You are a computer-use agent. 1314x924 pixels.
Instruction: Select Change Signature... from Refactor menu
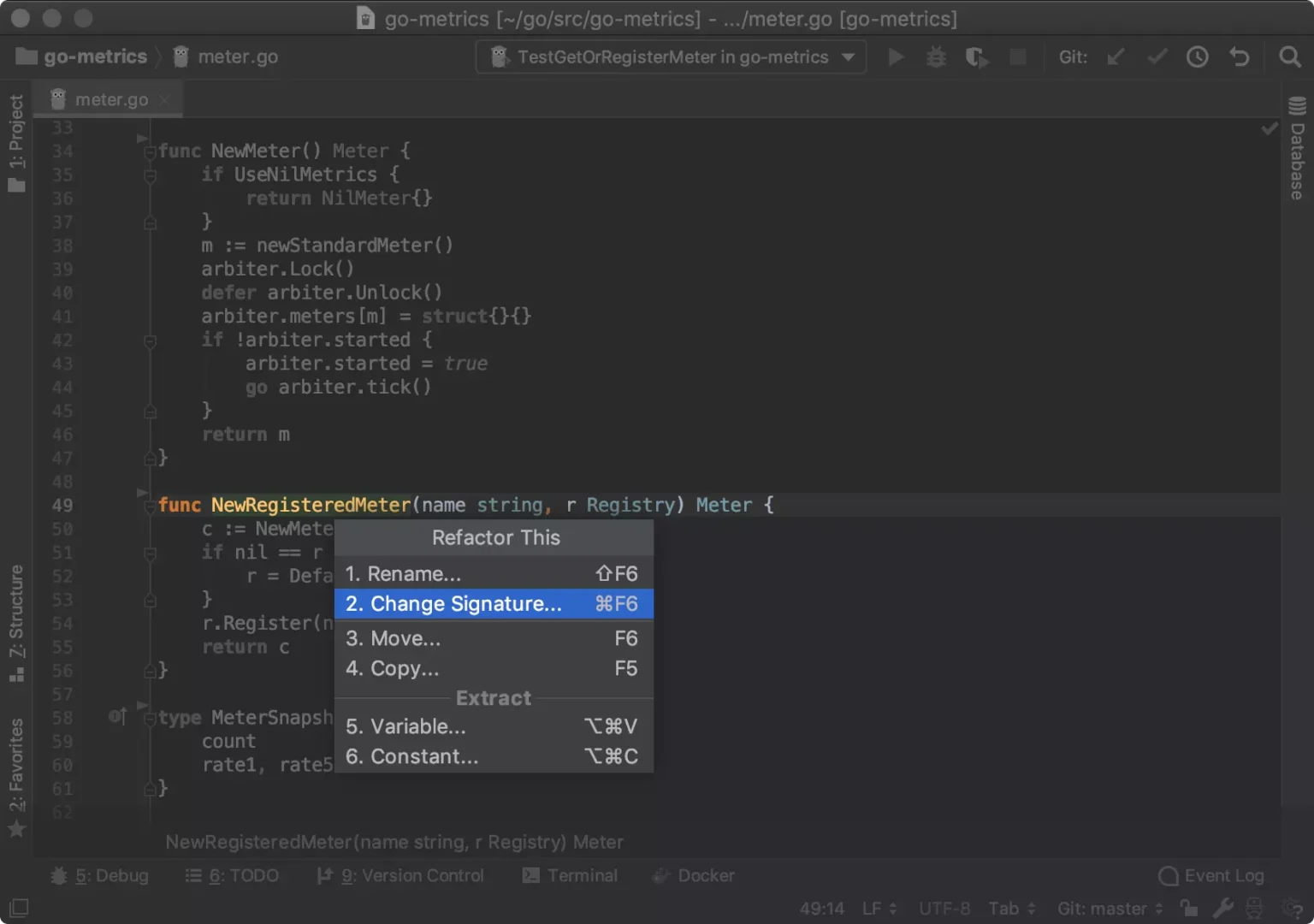494,604
